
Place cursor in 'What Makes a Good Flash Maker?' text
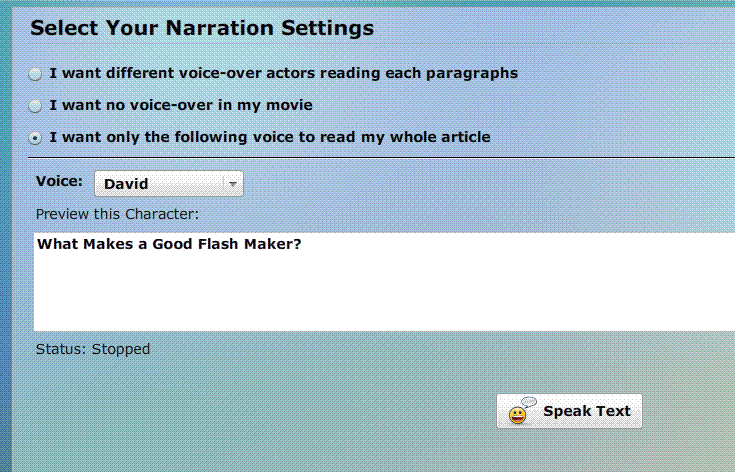(169, 244)
